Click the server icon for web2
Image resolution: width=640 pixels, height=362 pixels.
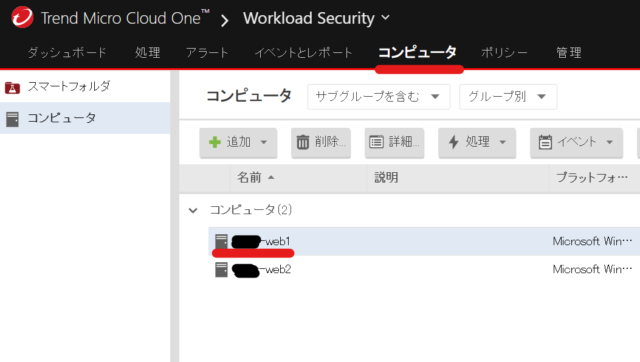click(221, 270)
